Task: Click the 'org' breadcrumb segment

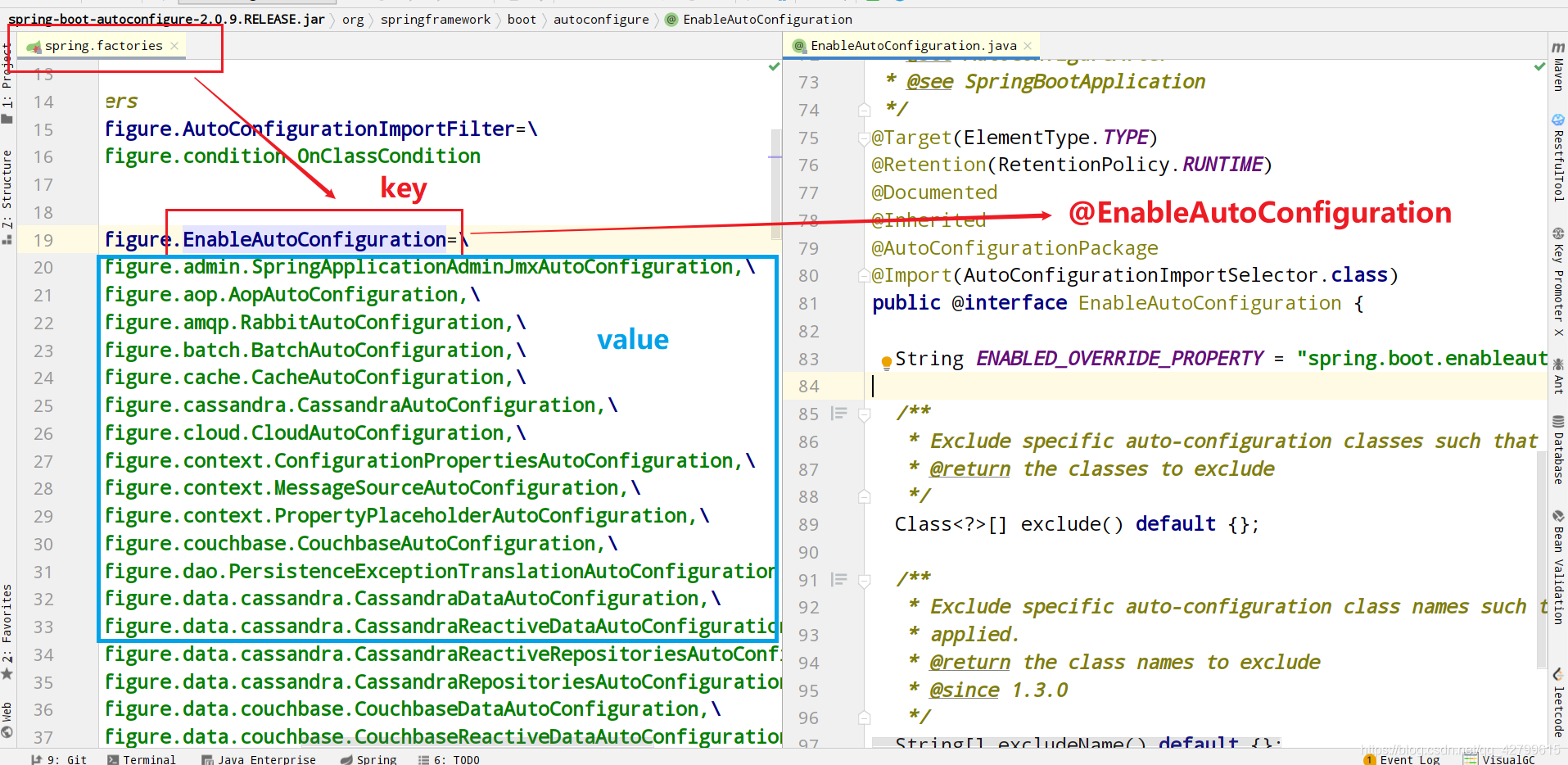Action: point(353,19)
